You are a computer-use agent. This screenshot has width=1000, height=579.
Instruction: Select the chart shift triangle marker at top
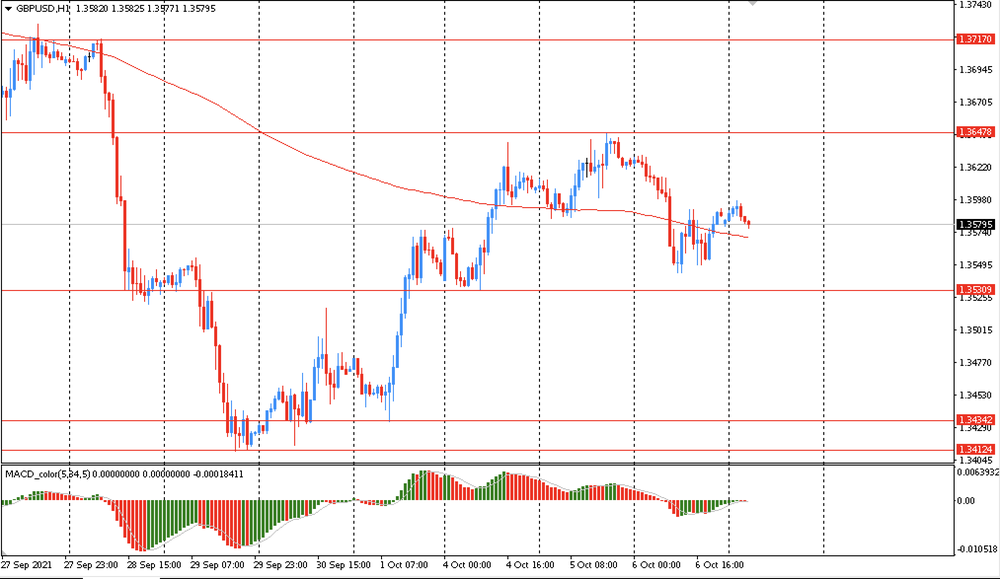coord(753,3)
